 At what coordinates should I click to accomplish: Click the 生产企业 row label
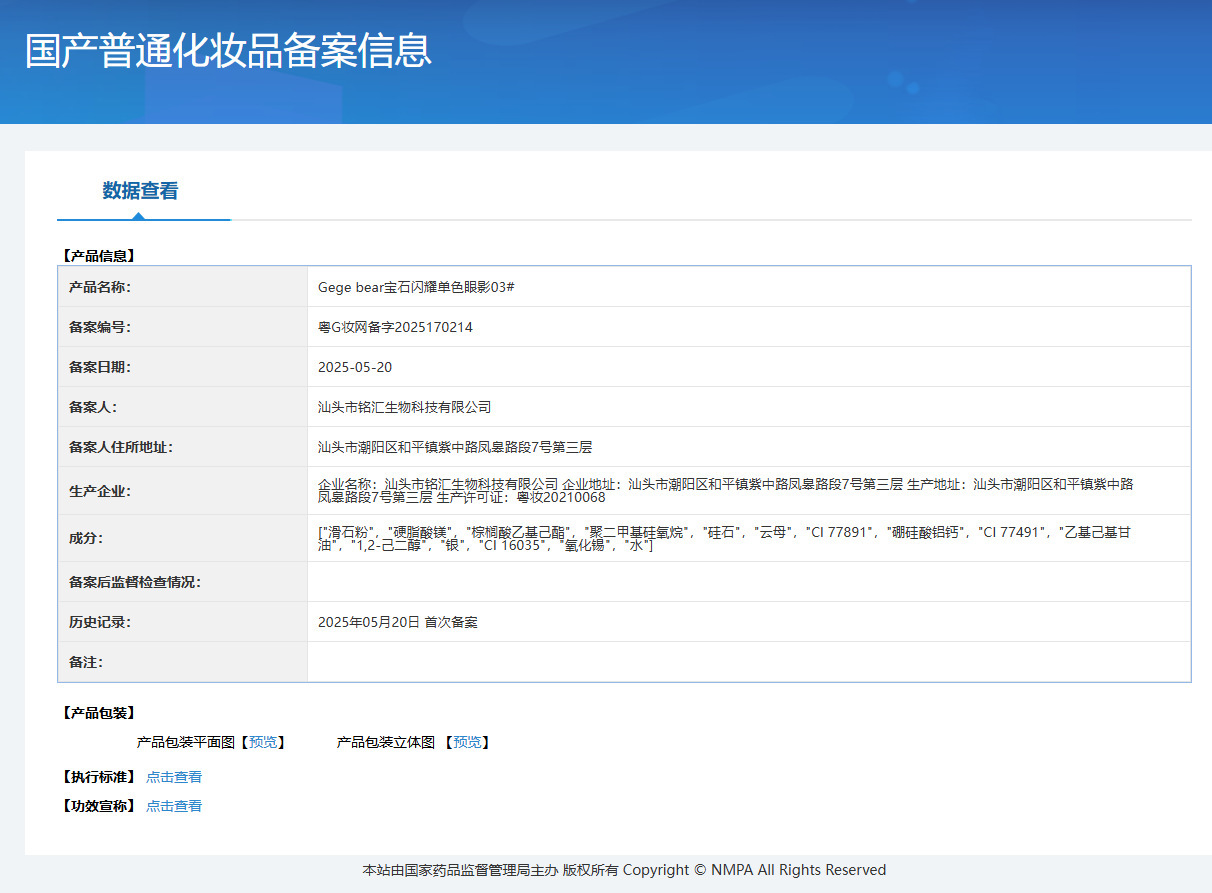pyautogui.click(x=100, y=491)
